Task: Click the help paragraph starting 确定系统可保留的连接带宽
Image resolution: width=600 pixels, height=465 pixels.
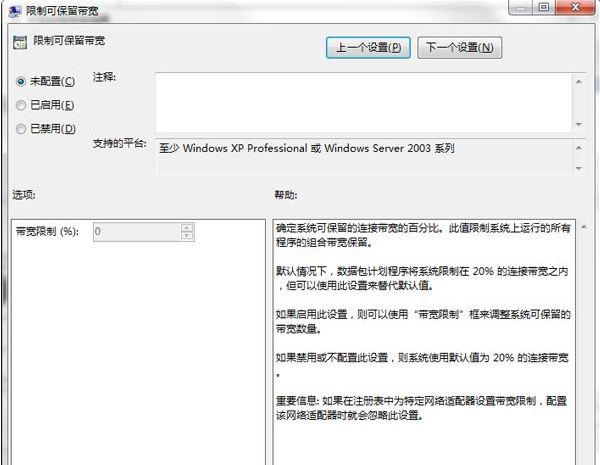Action: [x=423, y=235]
